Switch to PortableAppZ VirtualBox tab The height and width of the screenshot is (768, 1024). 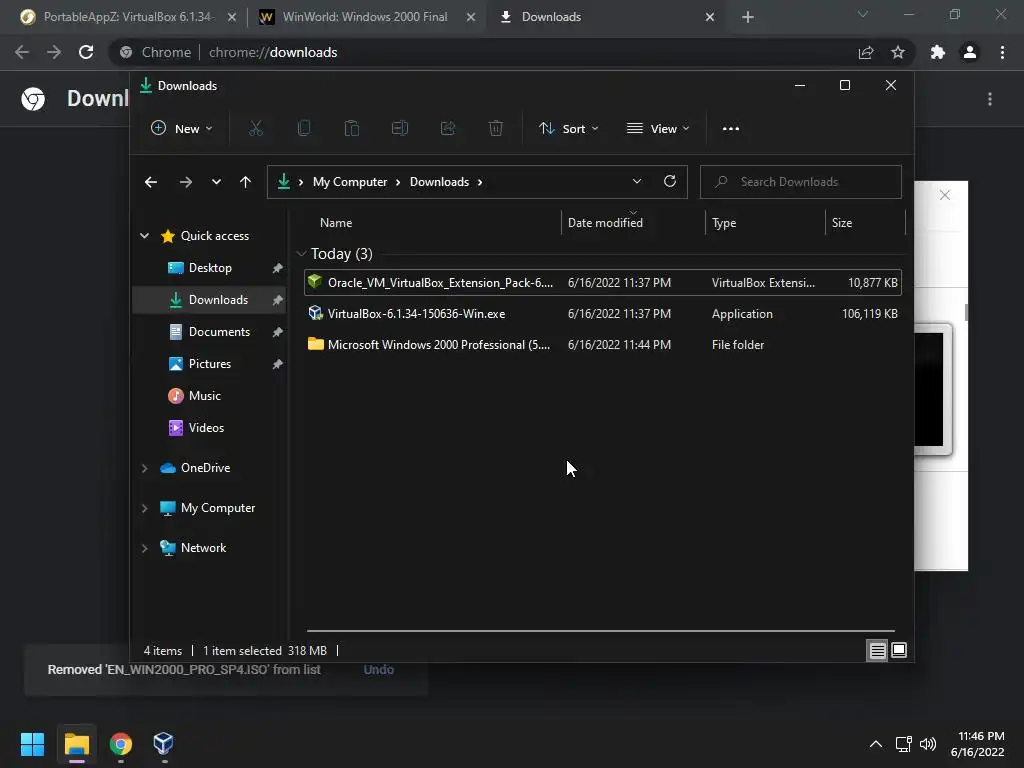tap(129, 17)
